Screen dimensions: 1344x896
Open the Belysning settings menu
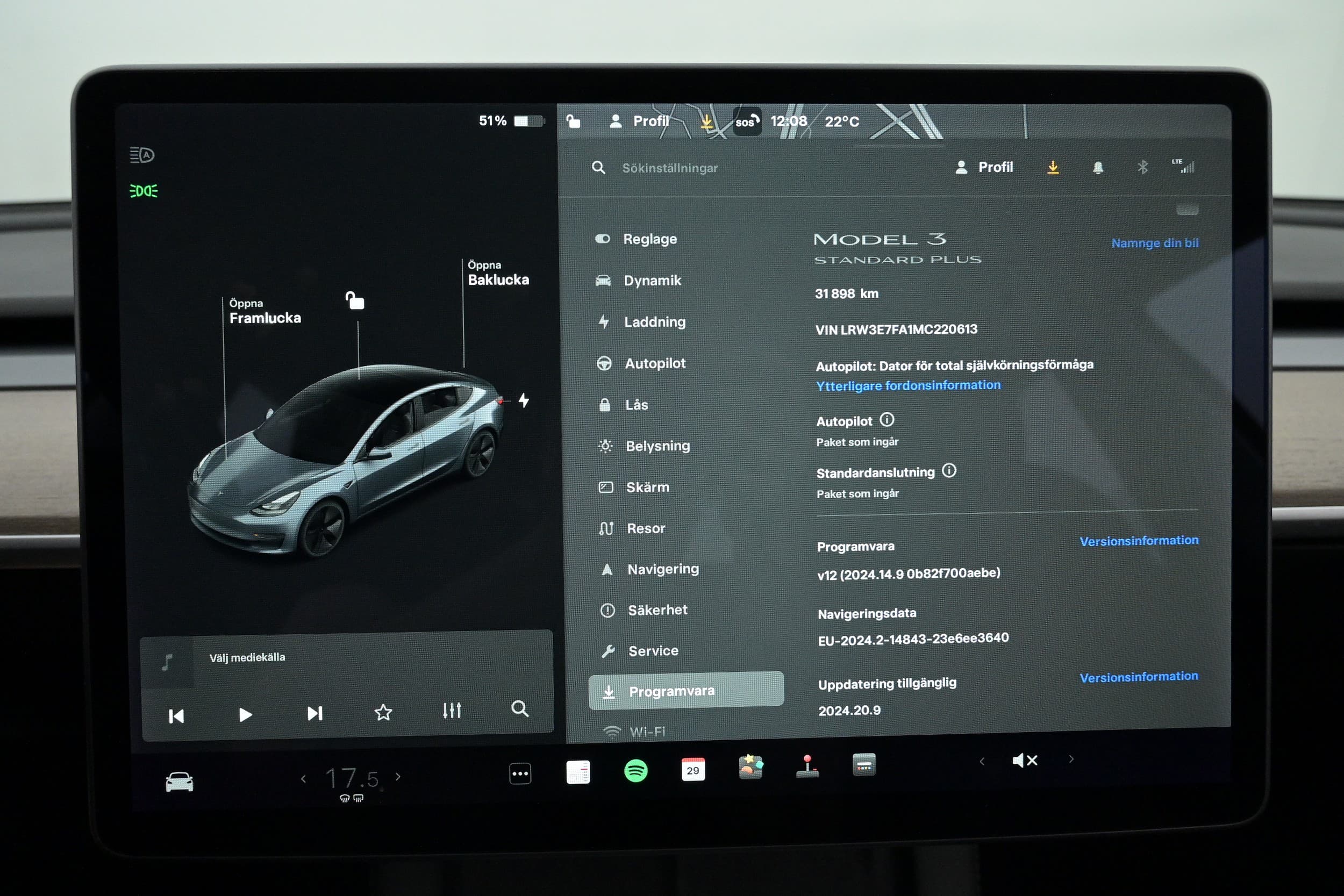(x=644, y=446)
